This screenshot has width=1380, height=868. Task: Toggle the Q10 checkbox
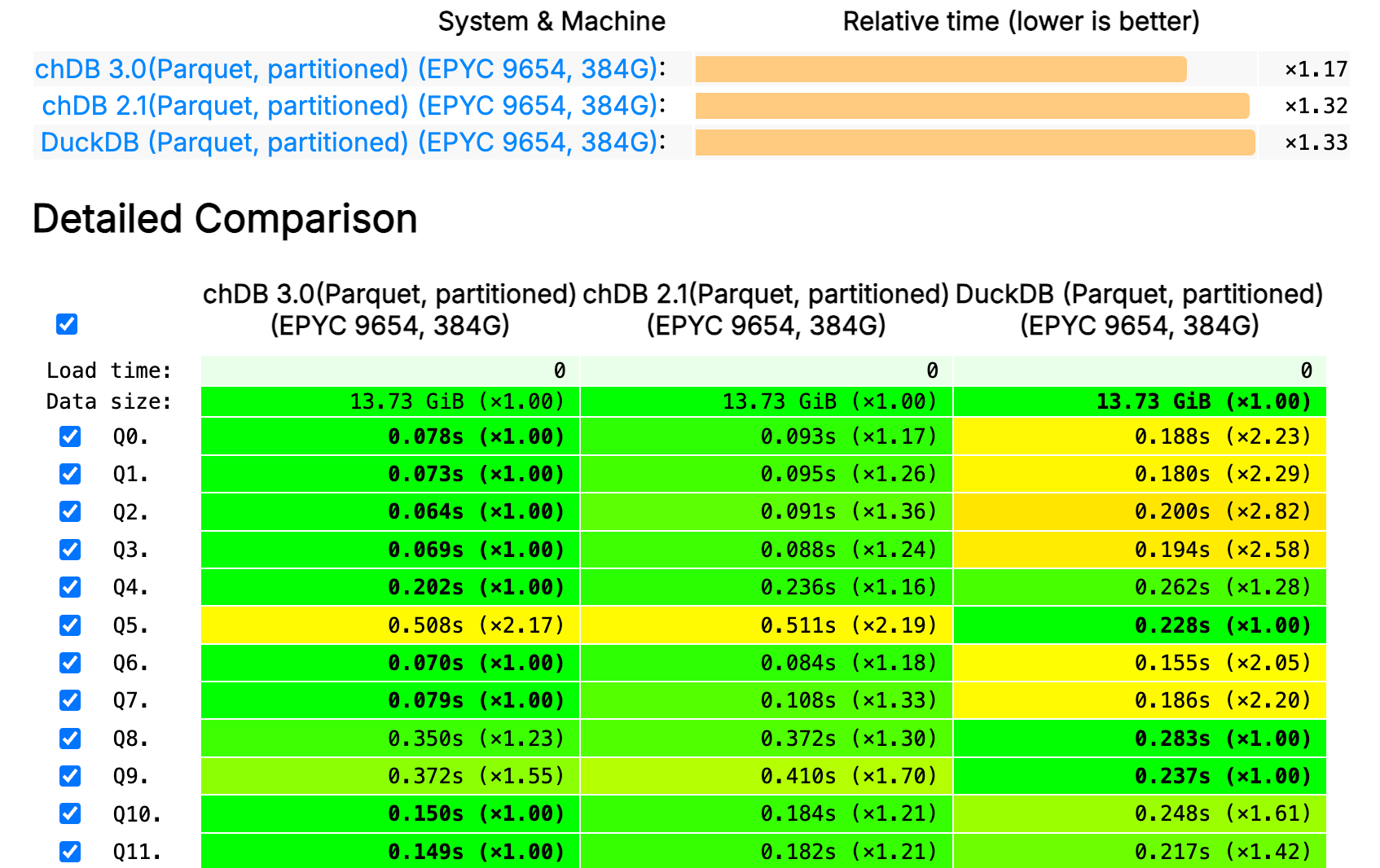(70, 813)
